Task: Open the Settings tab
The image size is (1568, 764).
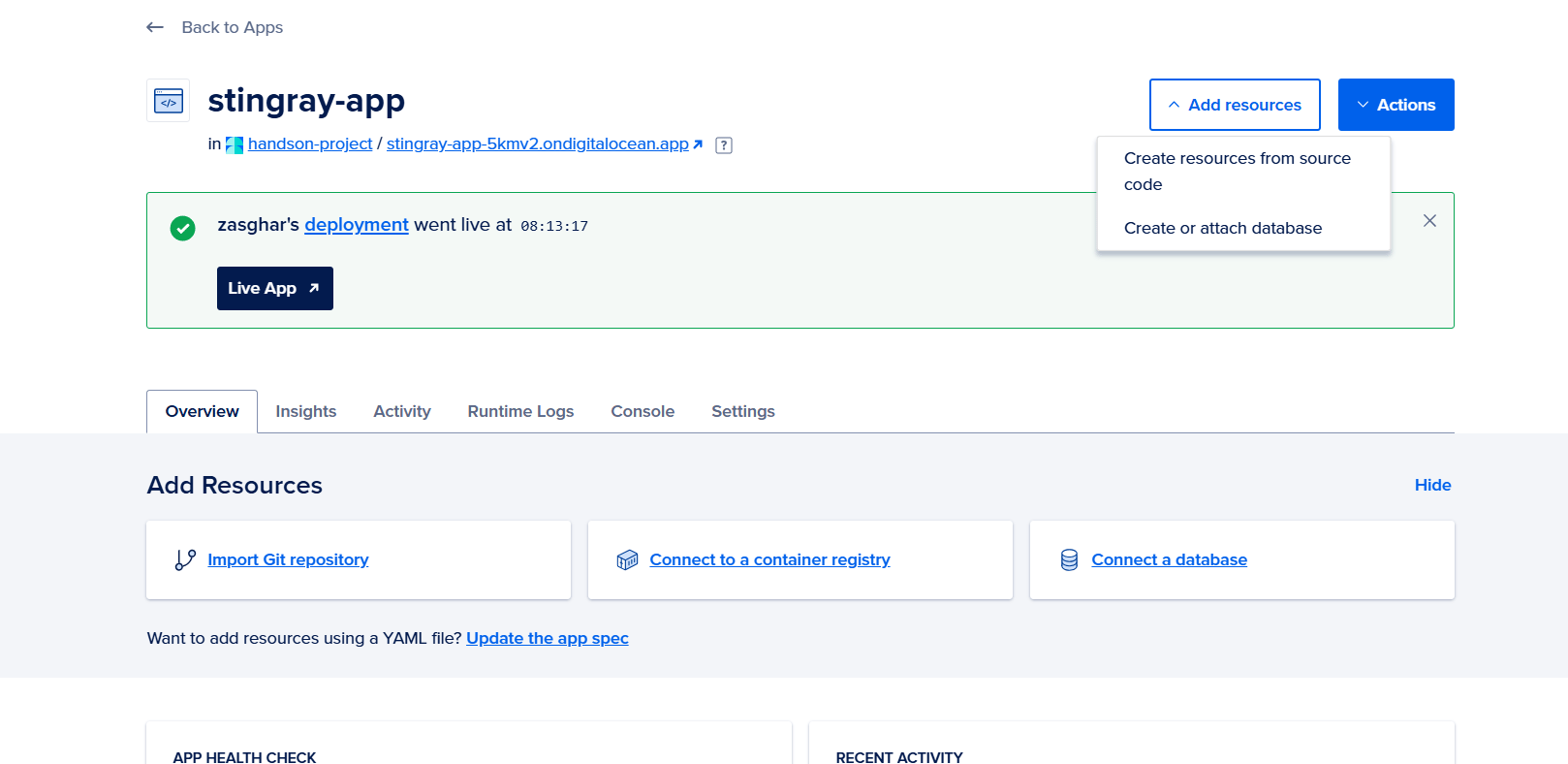Action: (743, 411)
